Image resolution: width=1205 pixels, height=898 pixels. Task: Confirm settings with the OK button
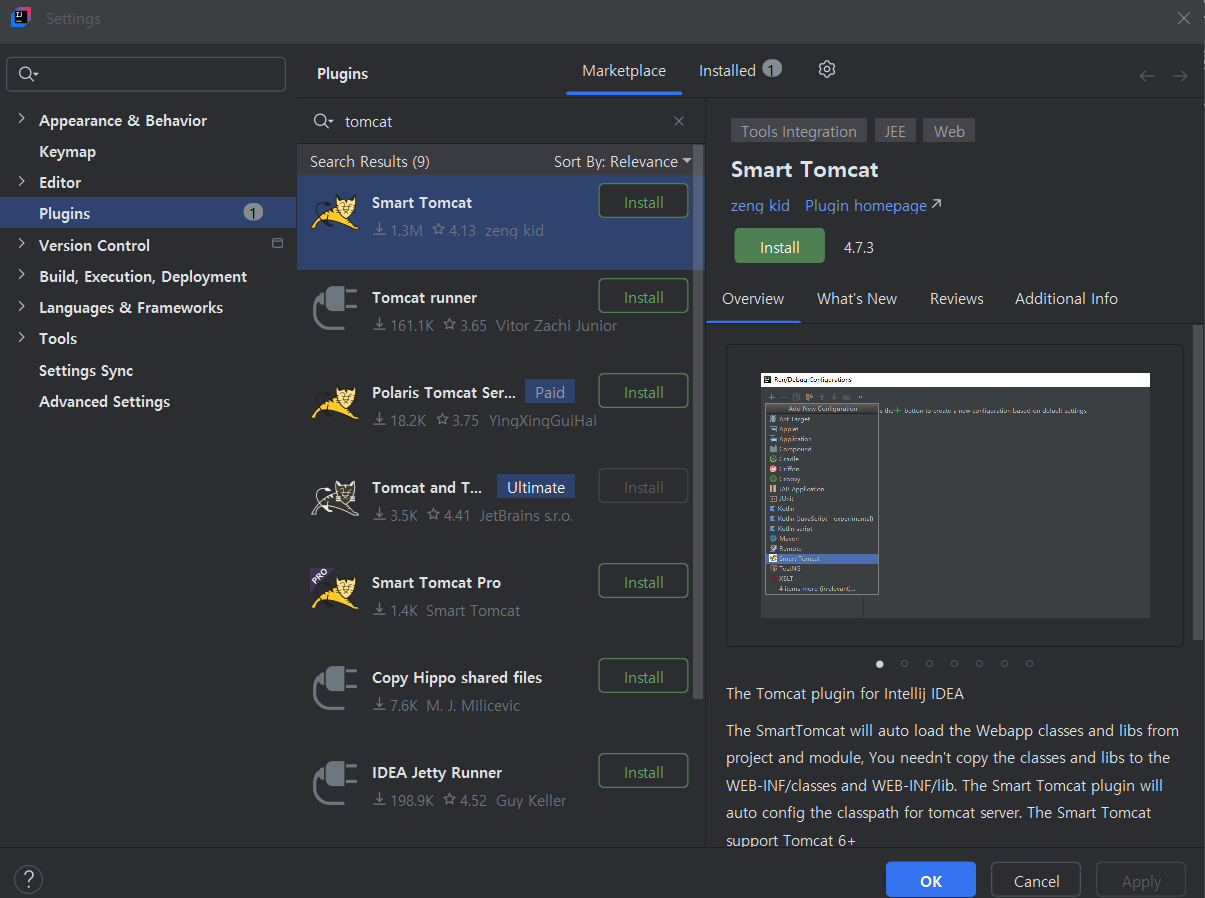pos(931,880)
